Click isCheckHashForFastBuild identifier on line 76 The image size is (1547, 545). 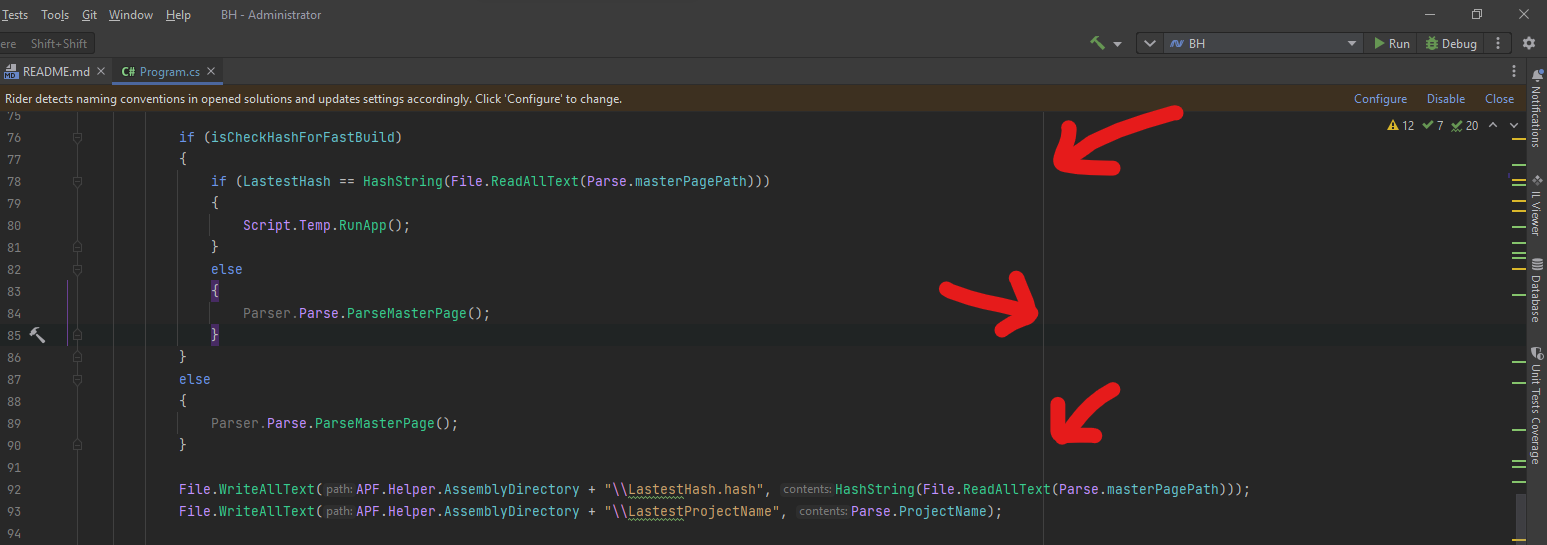(x=301, y=137)
